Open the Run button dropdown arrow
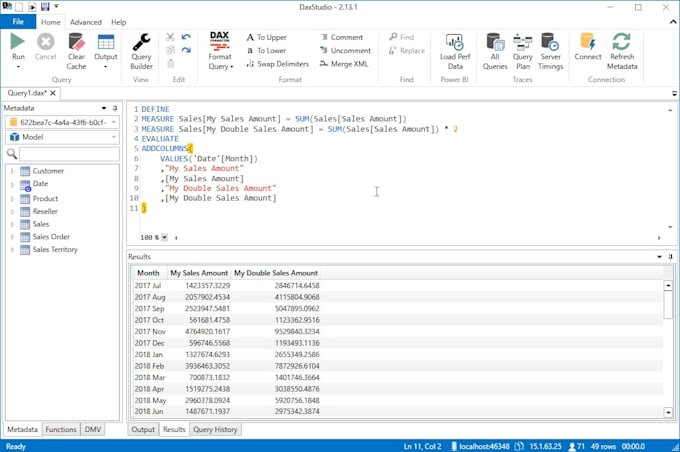 (x=18, y=67)
